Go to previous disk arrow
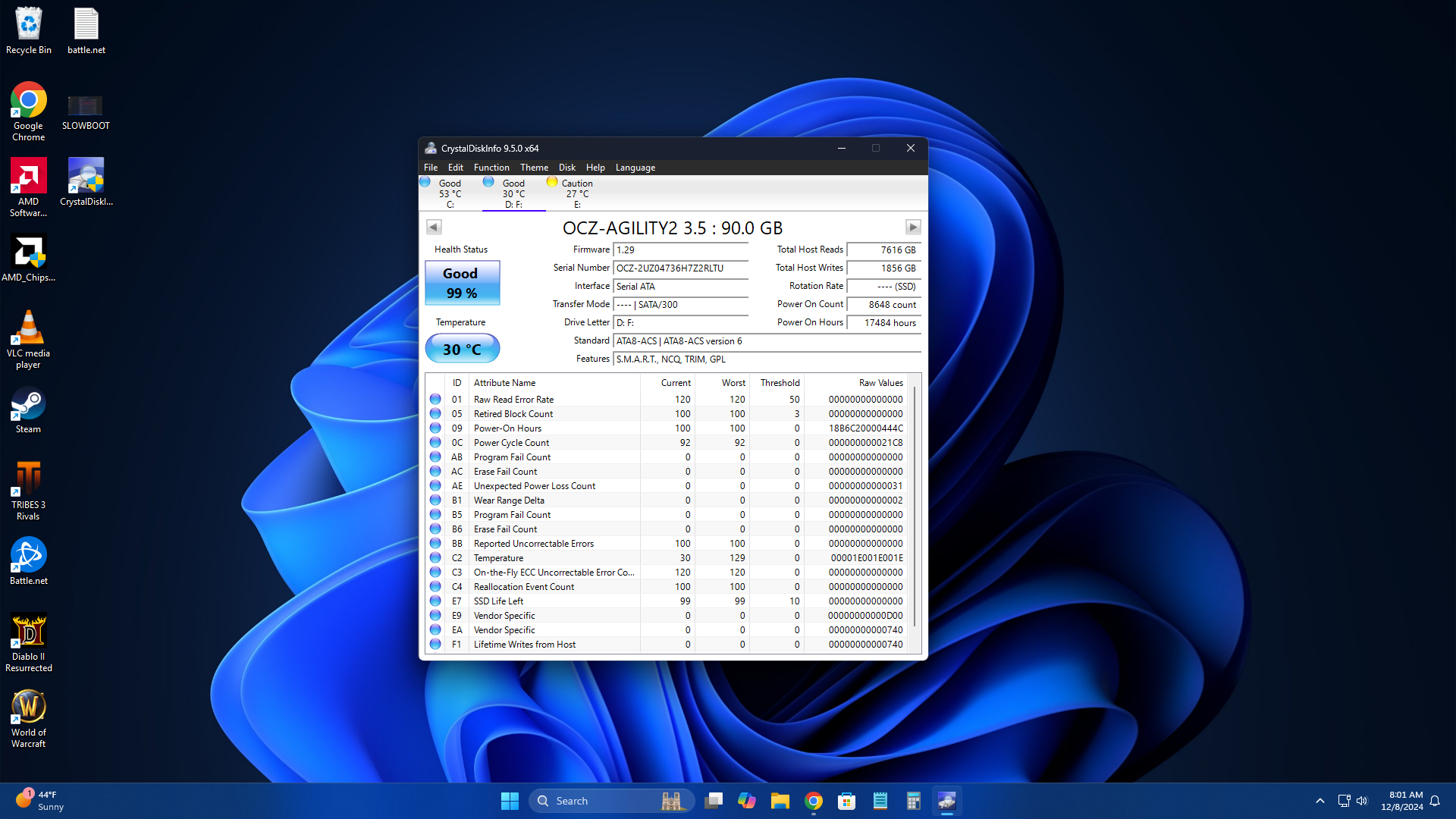Image resolution: width=1456 pixels, height=819 pixels. tap(434, 227)
